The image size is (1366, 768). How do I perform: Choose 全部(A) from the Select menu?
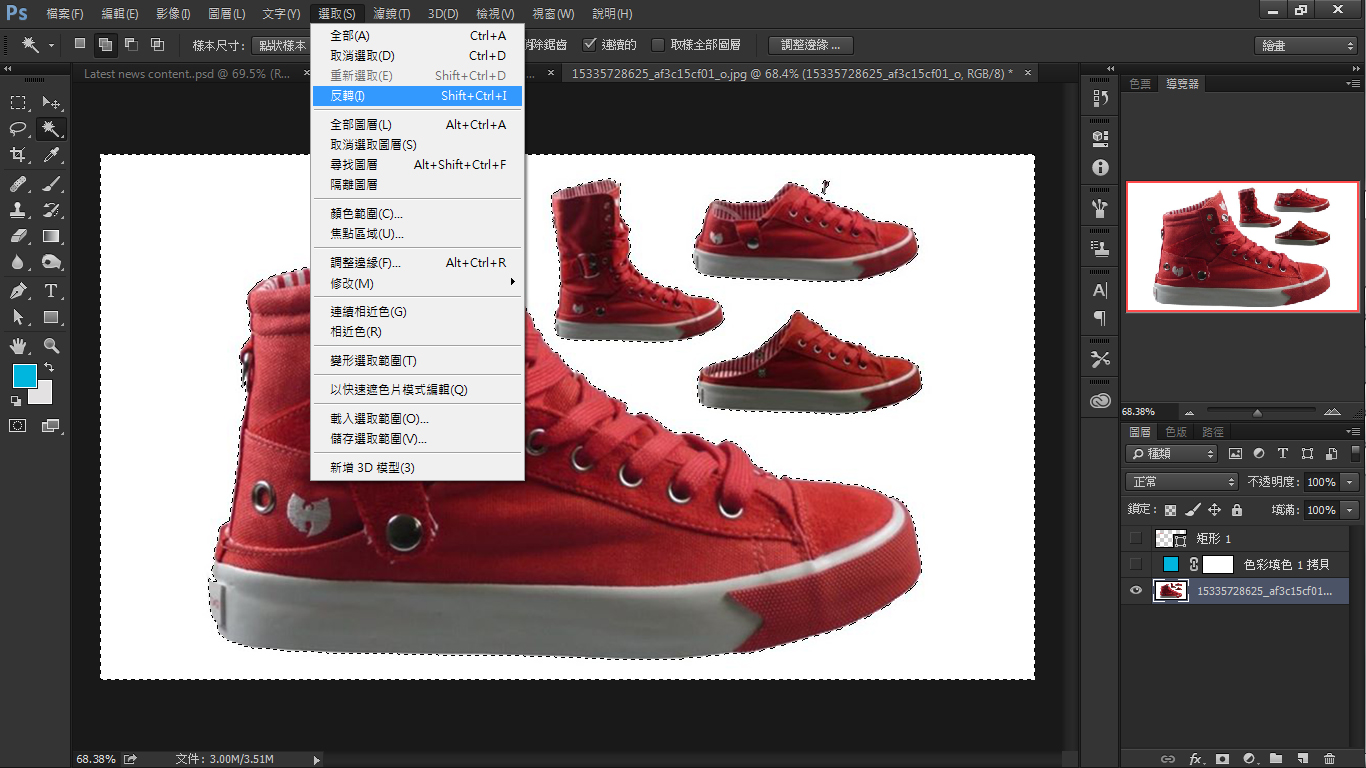418,36
